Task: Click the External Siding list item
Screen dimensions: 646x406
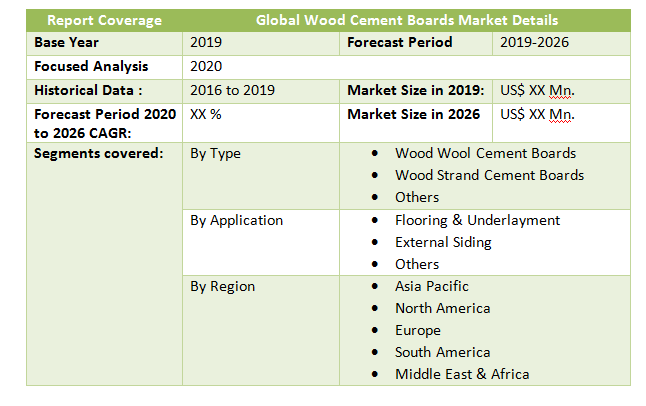Action: [443, 242]
